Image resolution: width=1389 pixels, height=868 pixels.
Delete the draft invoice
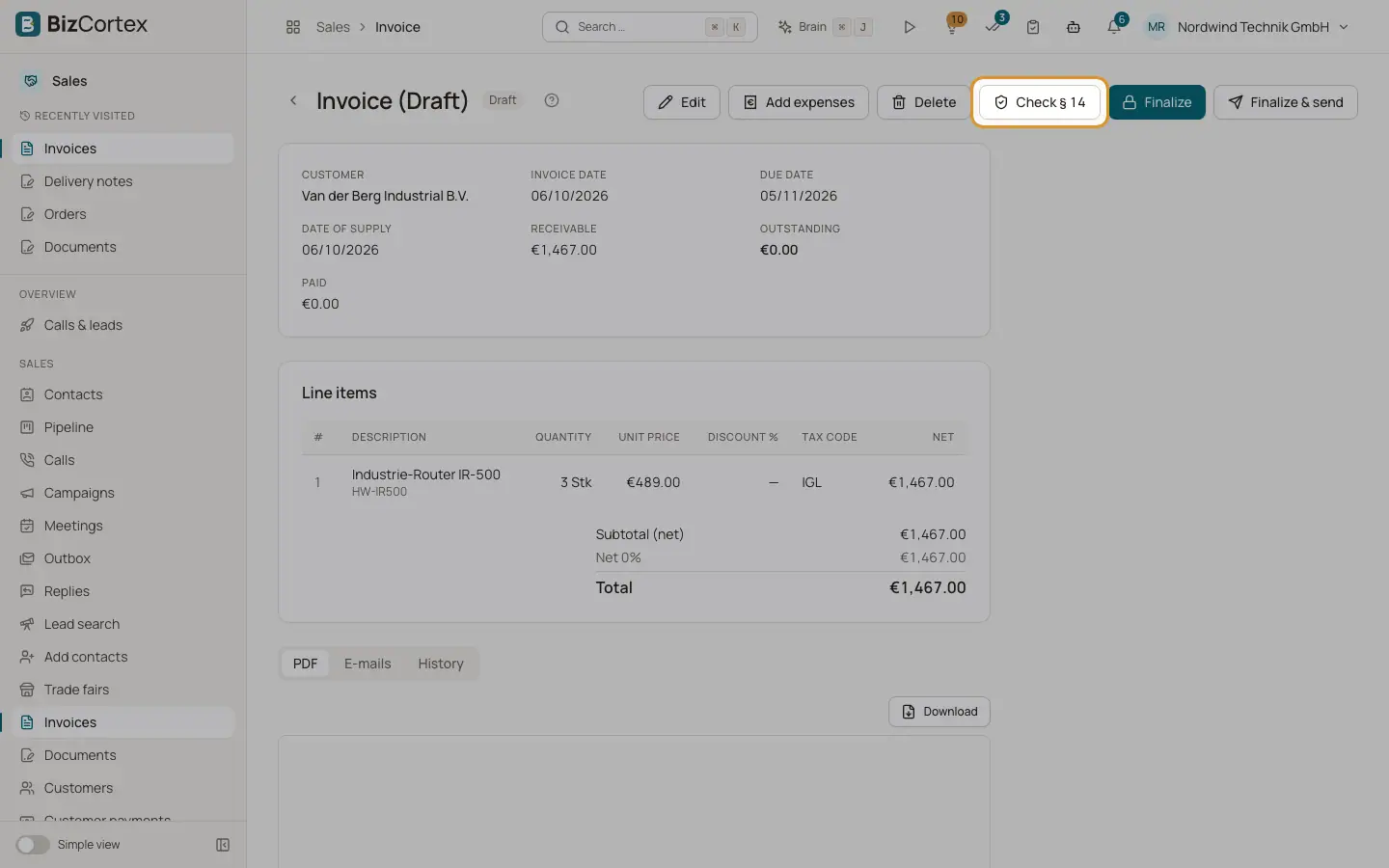tap(924, 102)
